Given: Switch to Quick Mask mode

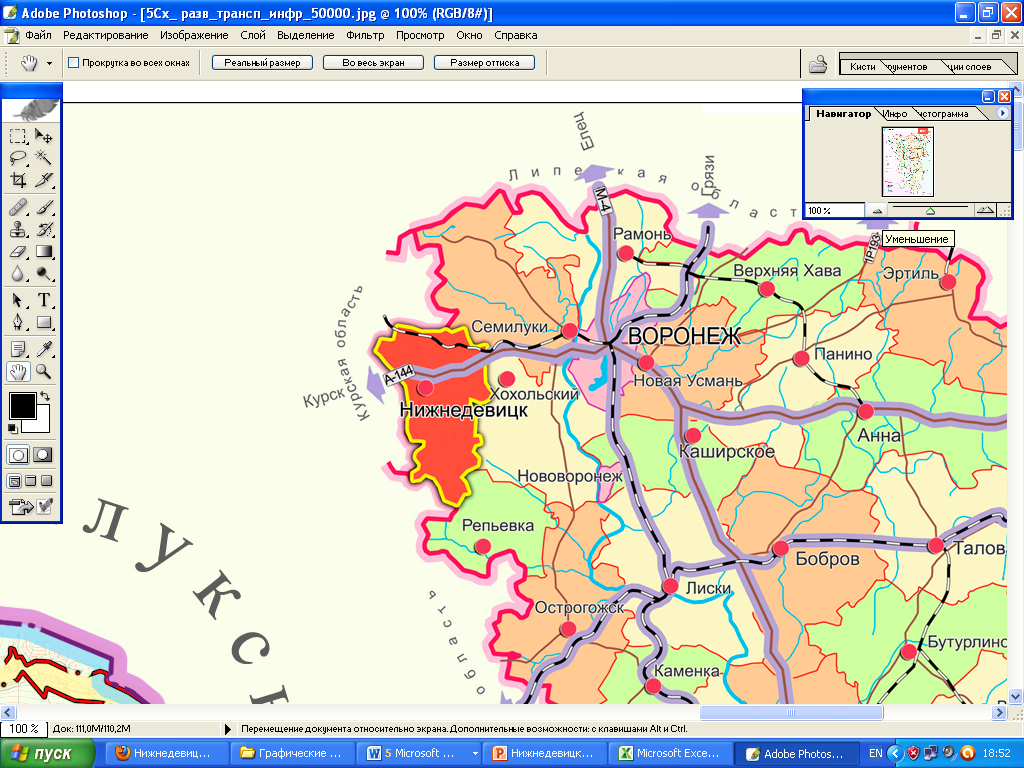Looking at the screenshot, I should click(43, 454).
